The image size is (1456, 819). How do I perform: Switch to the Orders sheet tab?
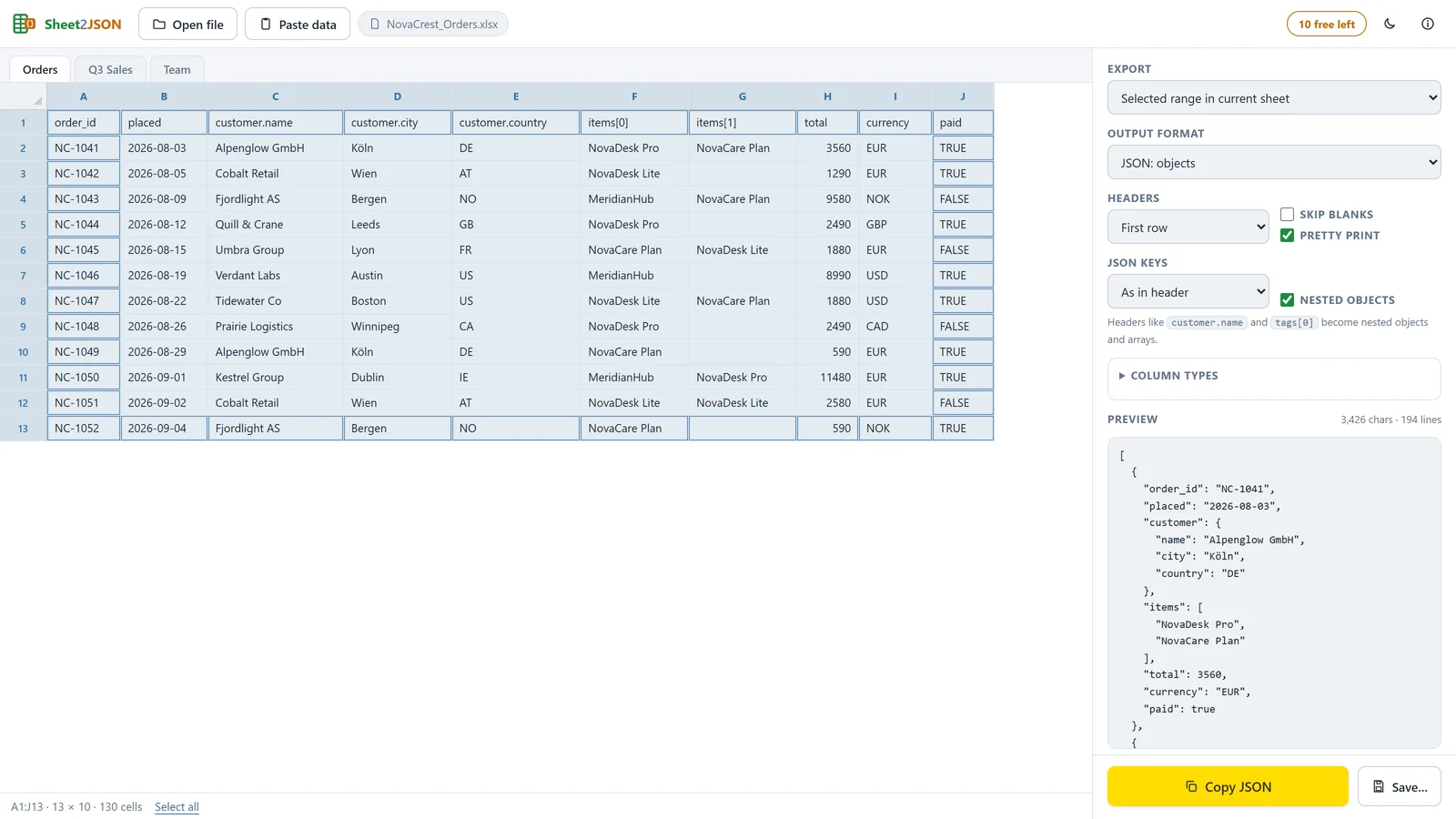tap(40, 69)
